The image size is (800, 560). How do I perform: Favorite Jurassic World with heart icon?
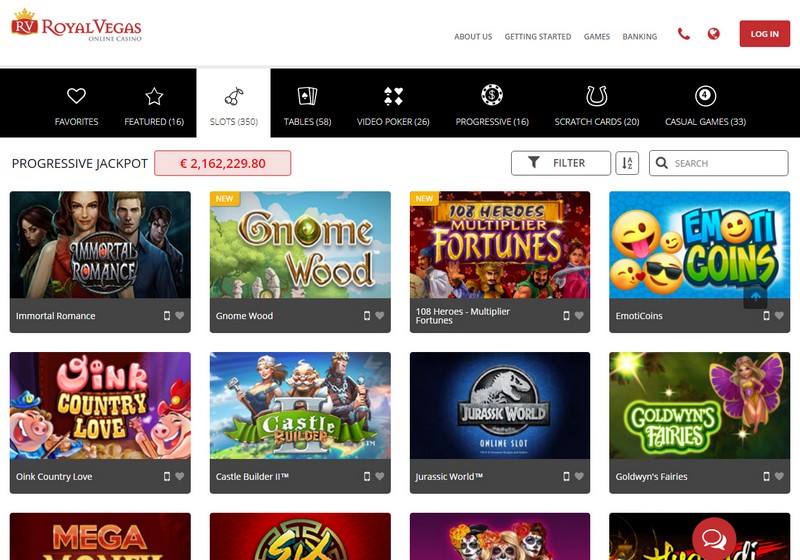point(579,476)
